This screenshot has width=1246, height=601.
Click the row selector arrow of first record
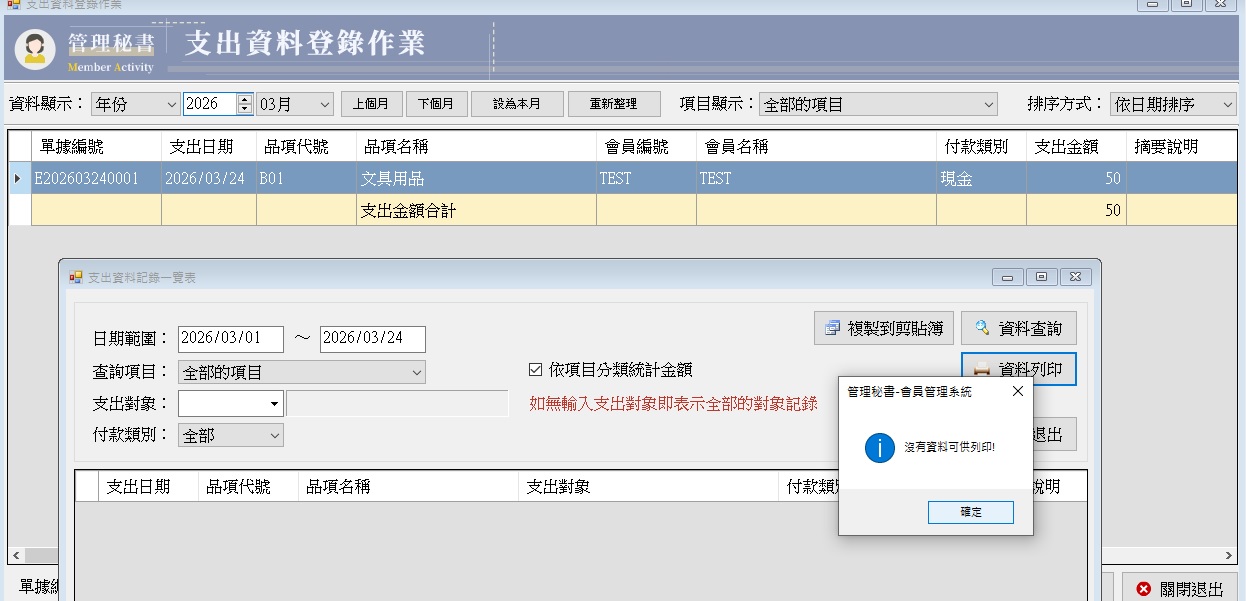(x=19, y=179)
